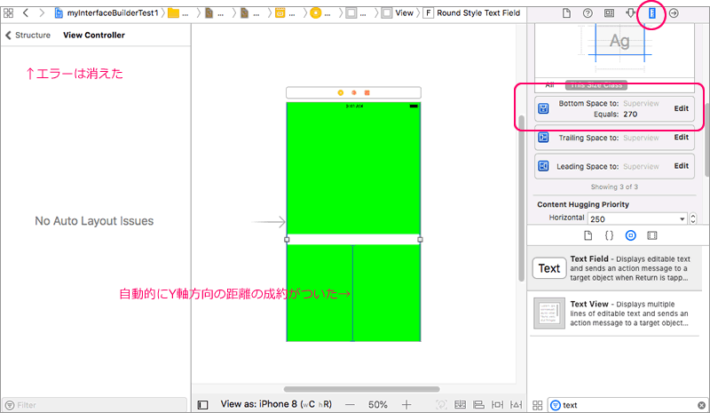Open the Connections inspector
Viewport: 710px width, 413px height.
[x=674, y=13]
